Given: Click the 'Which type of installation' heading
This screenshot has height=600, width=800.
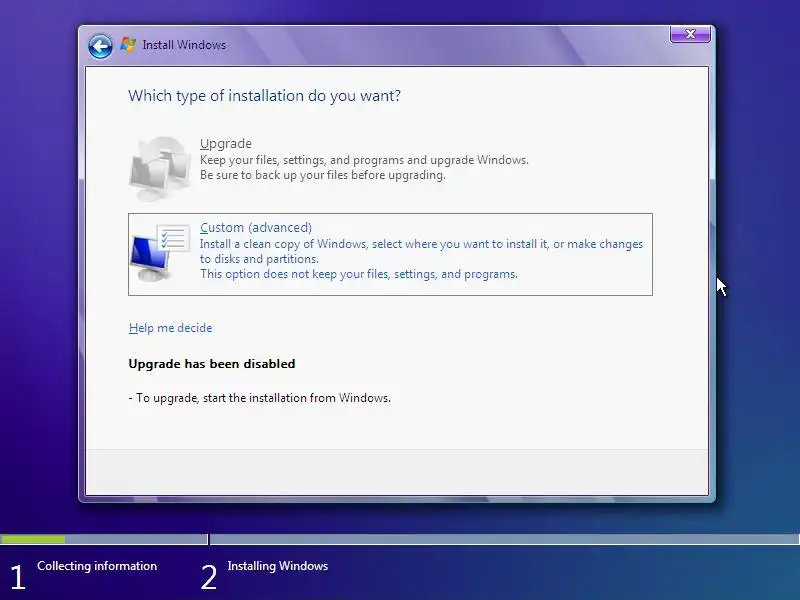Looking at the screenshot, I should click(264, 96).
